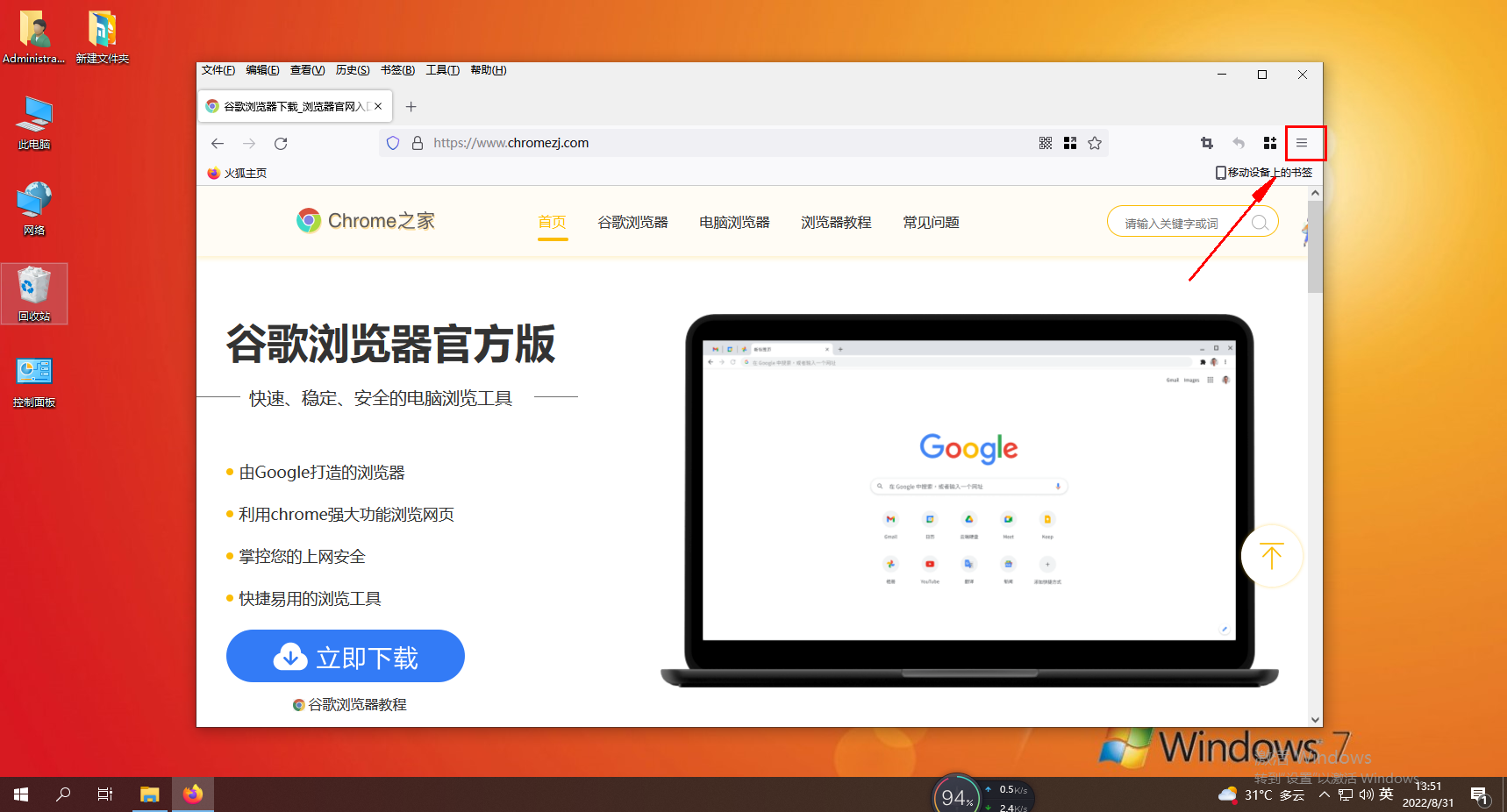Open the 书签(B) menu
1507x812 pixels.
tap(397, 70)
